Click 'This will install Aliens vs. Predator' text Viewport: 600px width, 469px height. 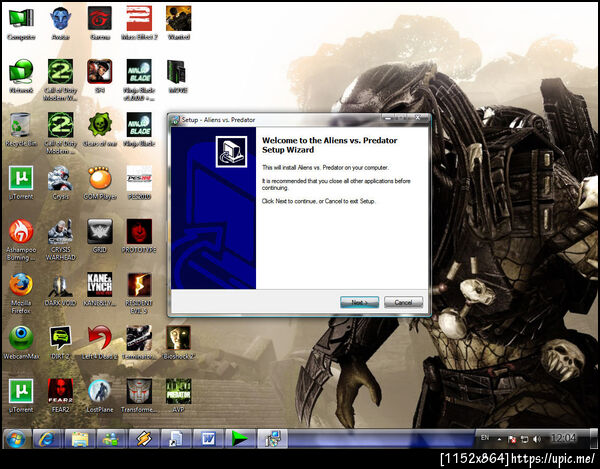325,167
